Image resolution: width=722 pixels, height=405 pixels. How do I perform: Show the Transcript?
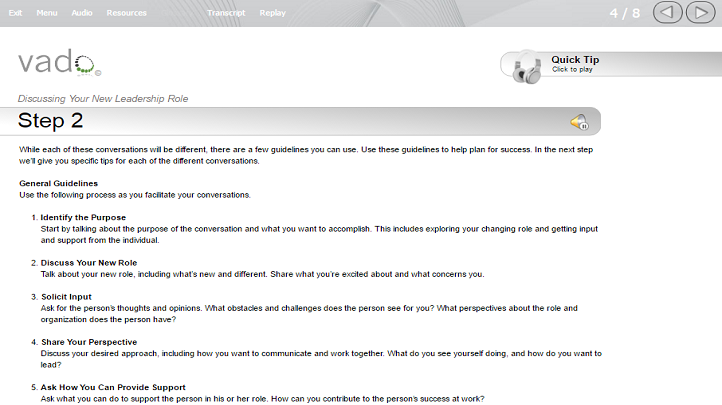coord(226,13)
